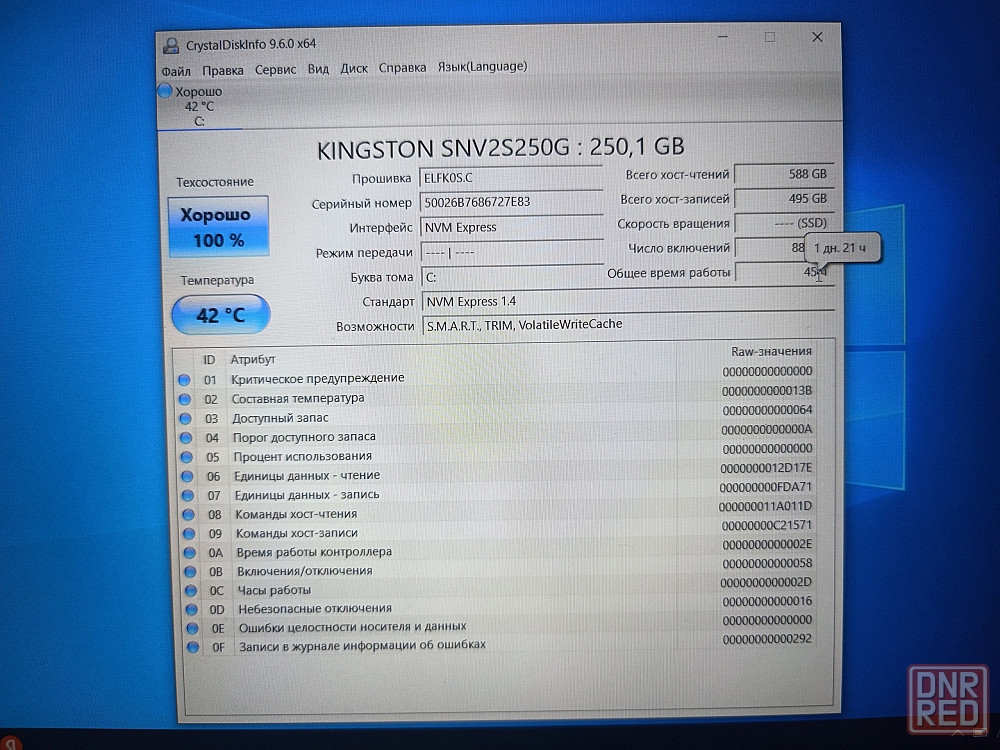This screenshot has width=1000, height=750.
Task: Select the C: disk tab with status Хорошо
Action: [x=199, y=106]
